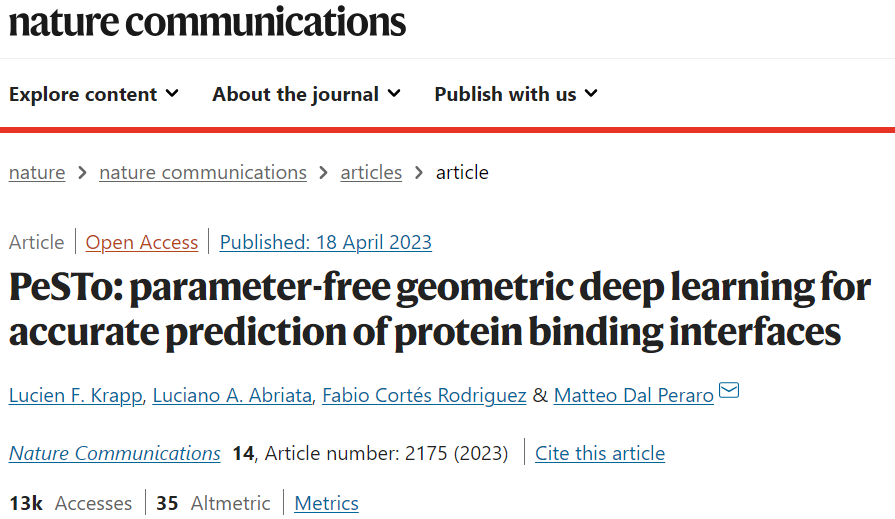Click the italic Nature Communications journal link
The height and width of the screenshot is (519, 895).
pyautogui.click(x=115, y=453)
